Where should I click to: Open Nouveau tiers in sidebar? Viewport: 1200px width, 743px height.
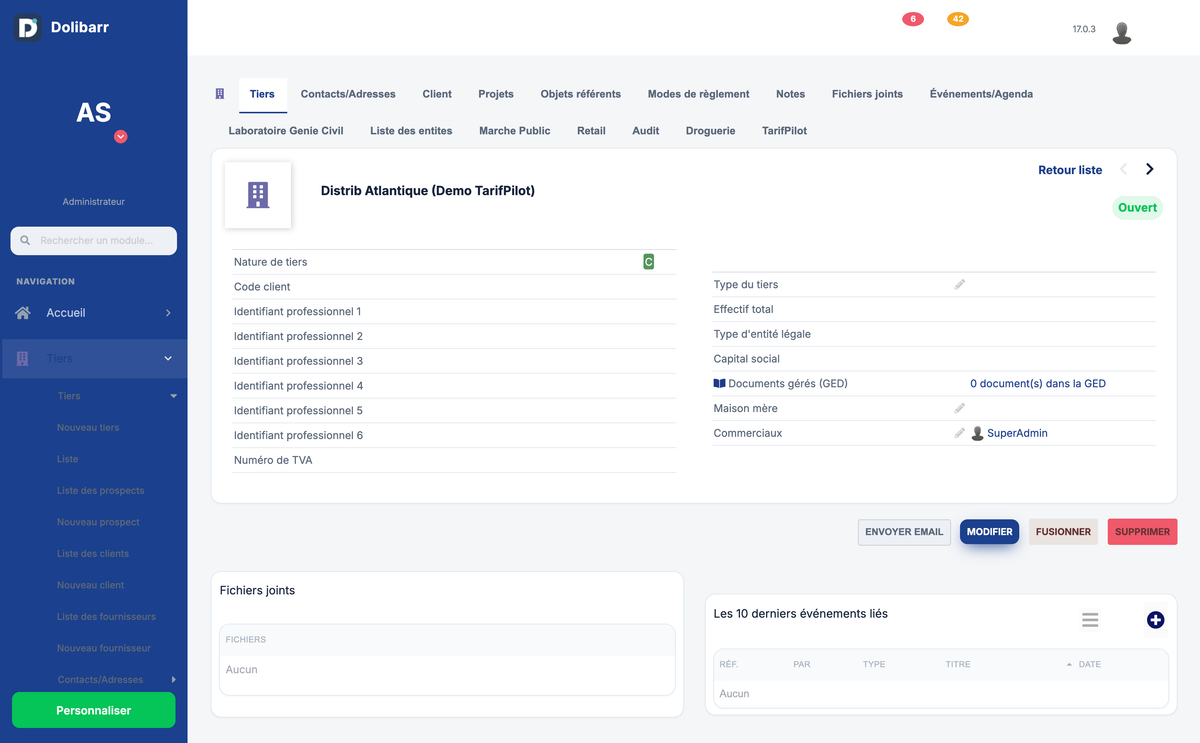[x=88, y=428]
